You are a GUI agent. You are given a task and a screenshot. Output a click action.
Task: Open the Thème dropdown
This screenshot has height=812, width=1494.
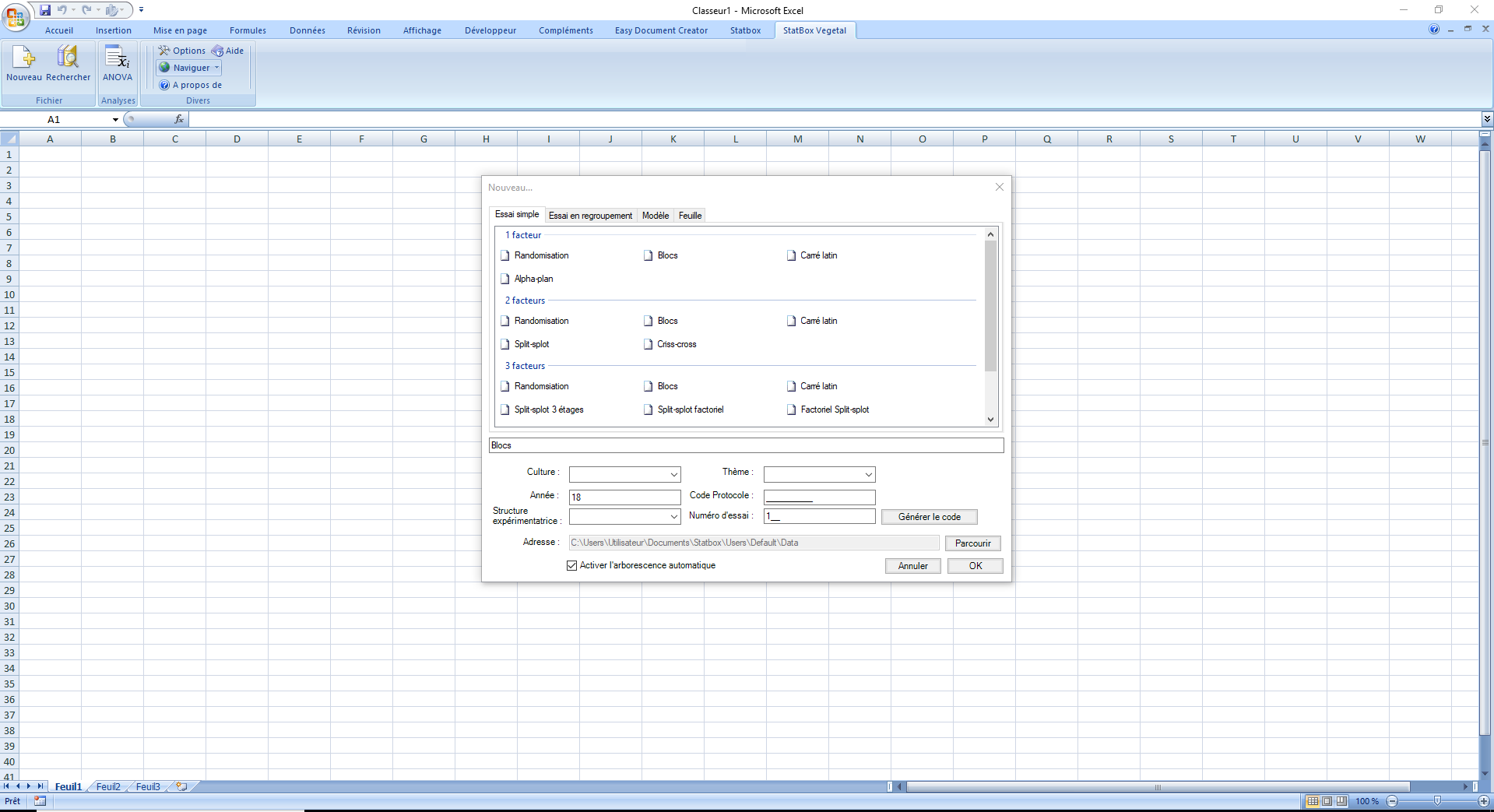pos(869,475)
